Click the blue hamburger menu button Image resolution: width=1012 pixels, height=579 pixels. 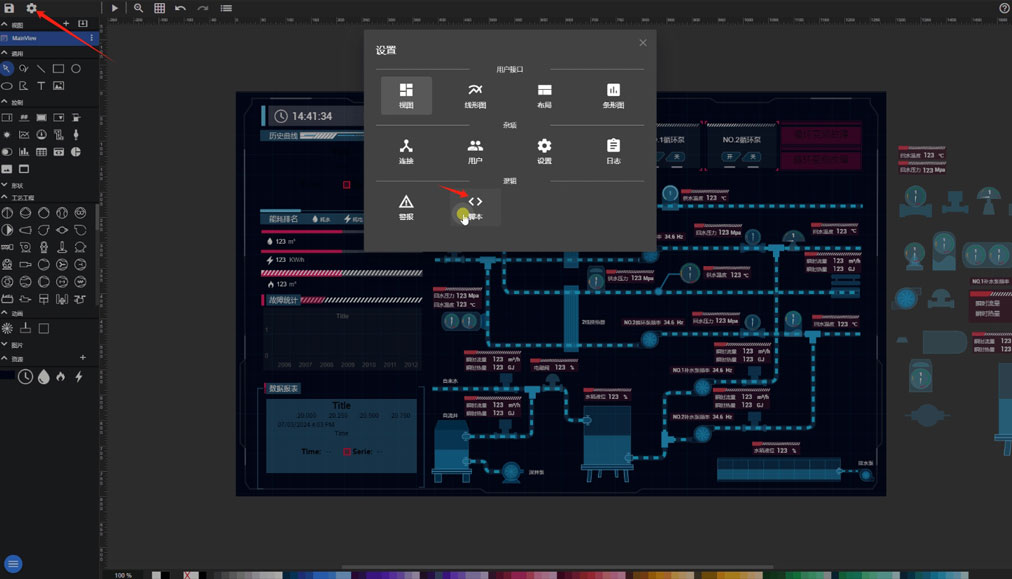14,564
